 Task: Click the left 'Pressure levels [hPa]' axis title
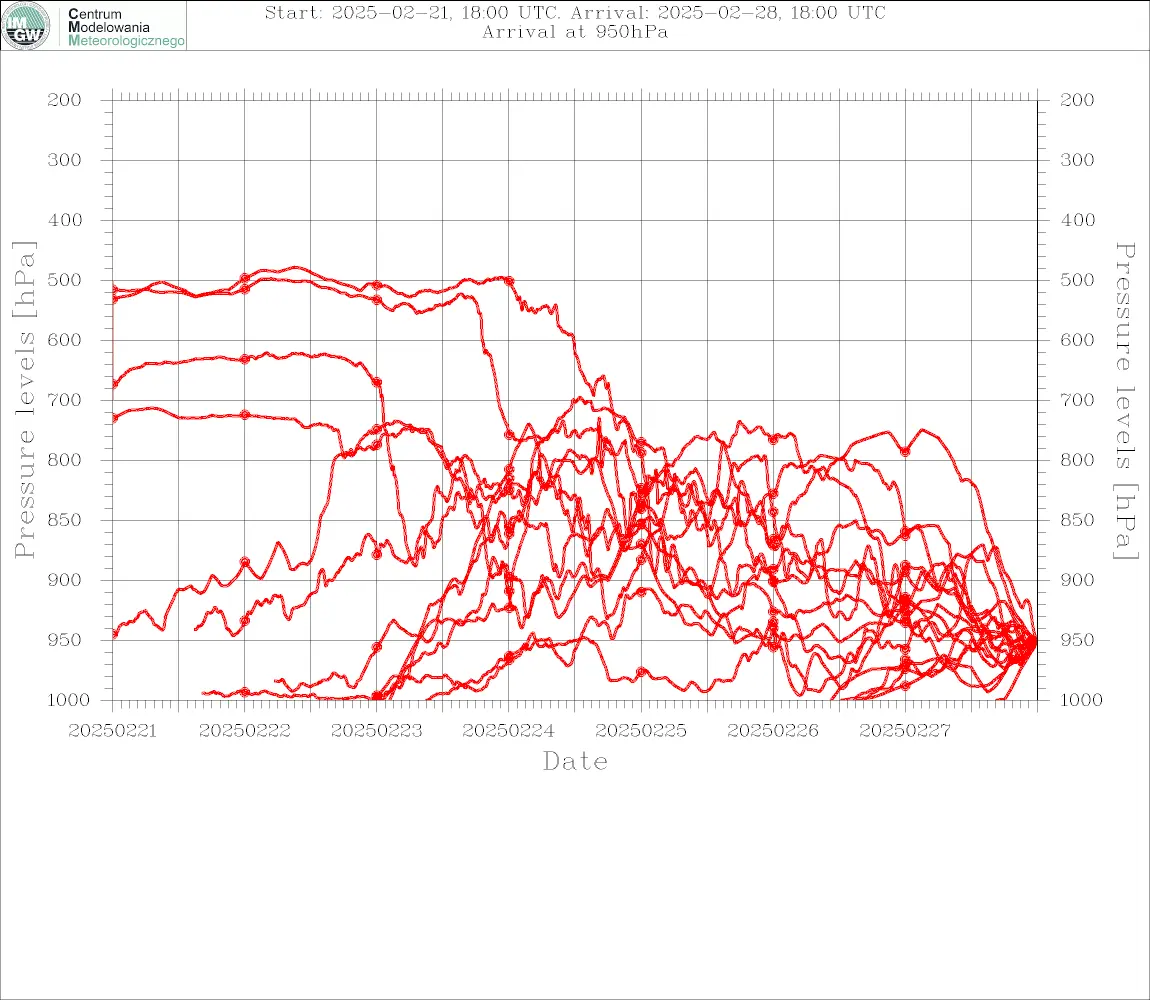pos(24,400)
